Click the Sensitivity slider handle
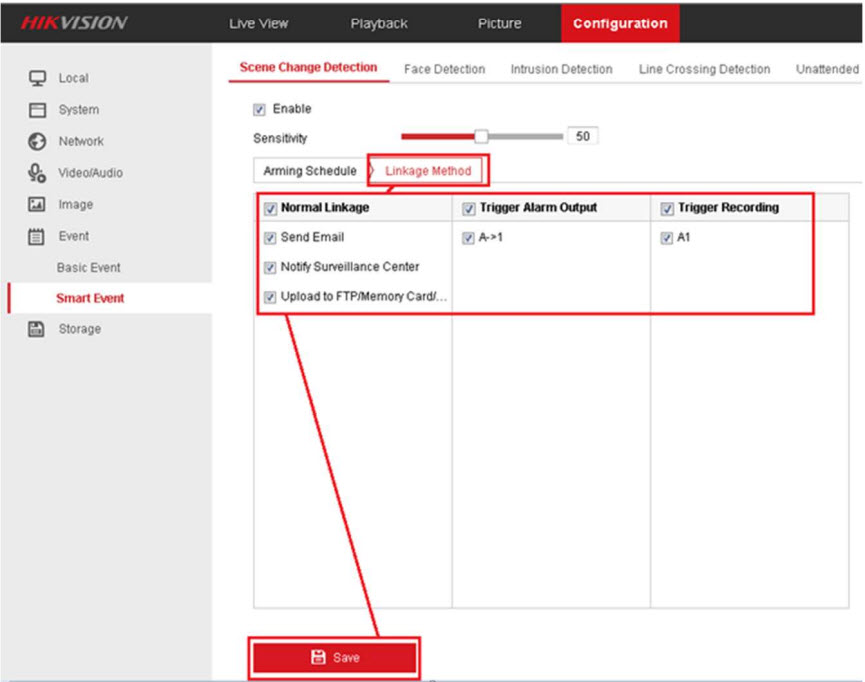The image size is (865, 682). [x=481, y=137]
